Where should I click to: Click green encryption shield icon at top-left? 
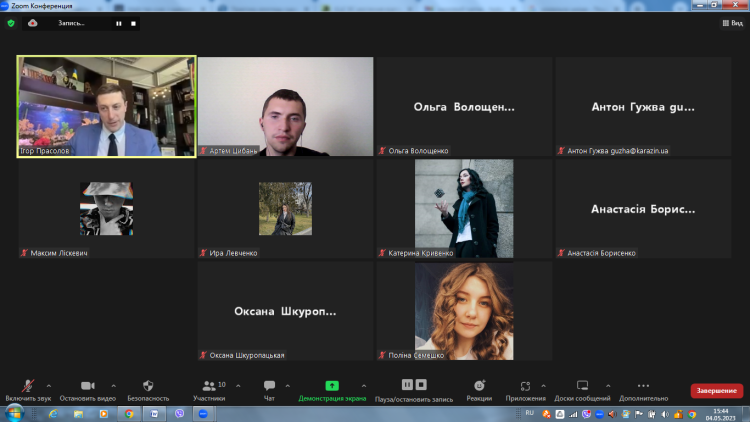12,23
